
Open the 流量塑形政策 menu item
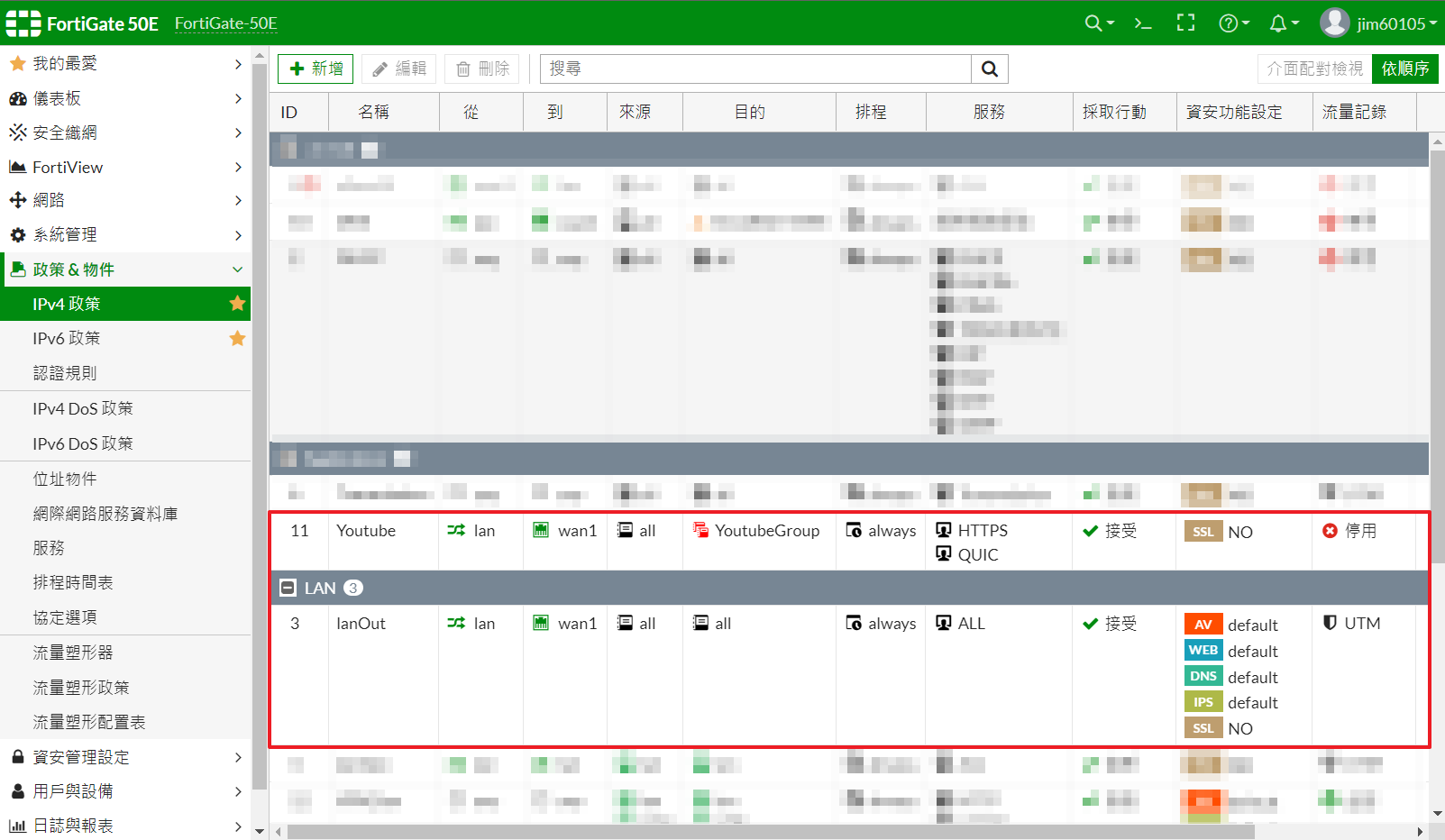pos(81,688)
